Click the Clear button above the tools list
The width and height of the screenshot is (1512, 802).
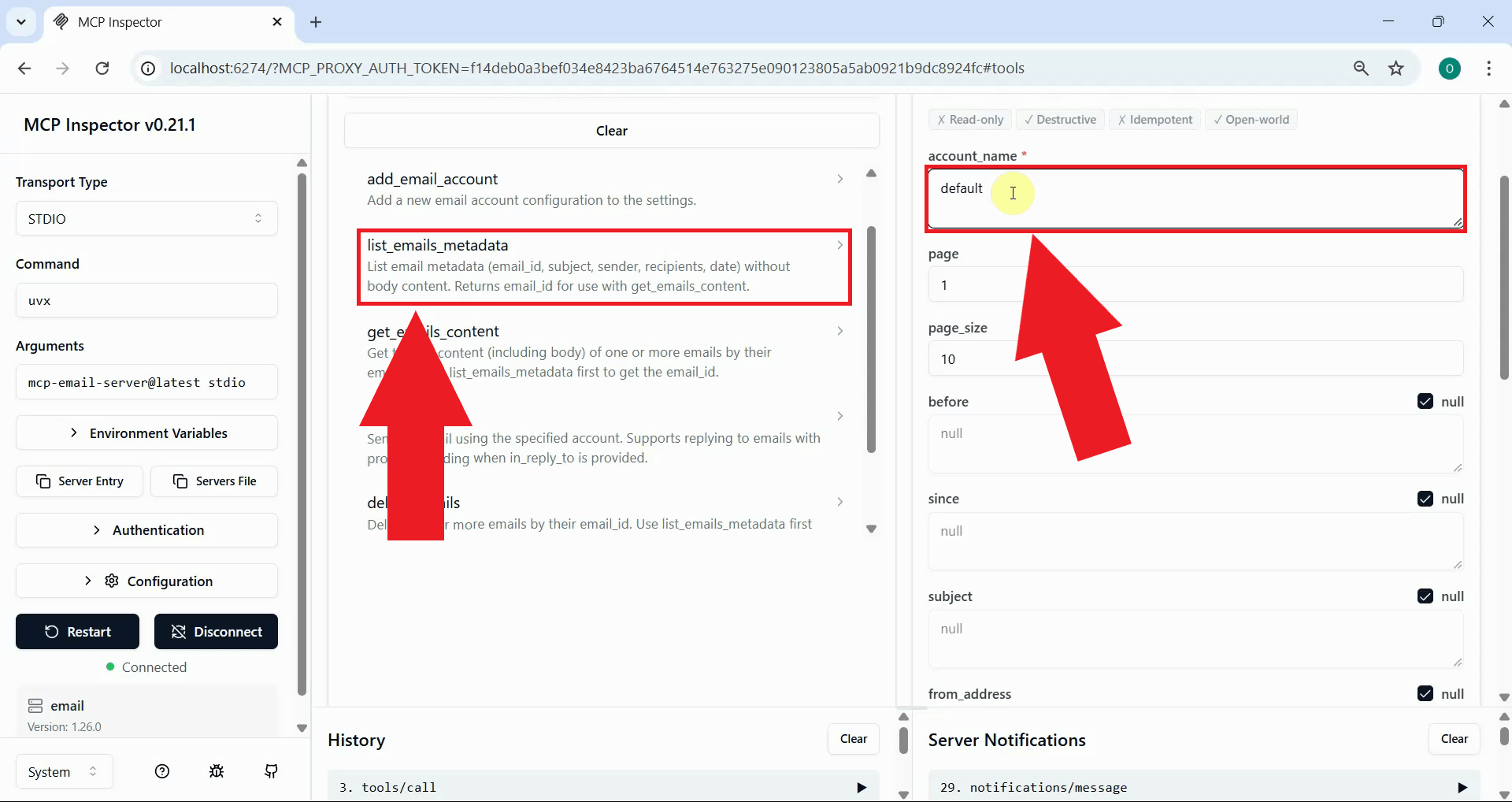pos(612,130)
